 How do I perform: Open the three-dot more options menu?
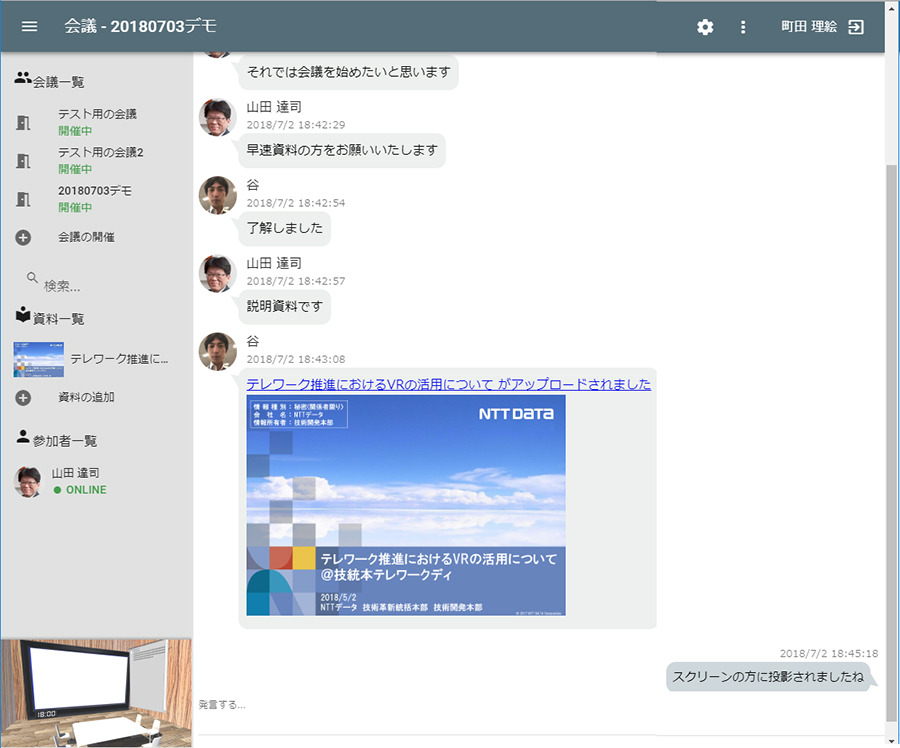click(x=743, y=27)
